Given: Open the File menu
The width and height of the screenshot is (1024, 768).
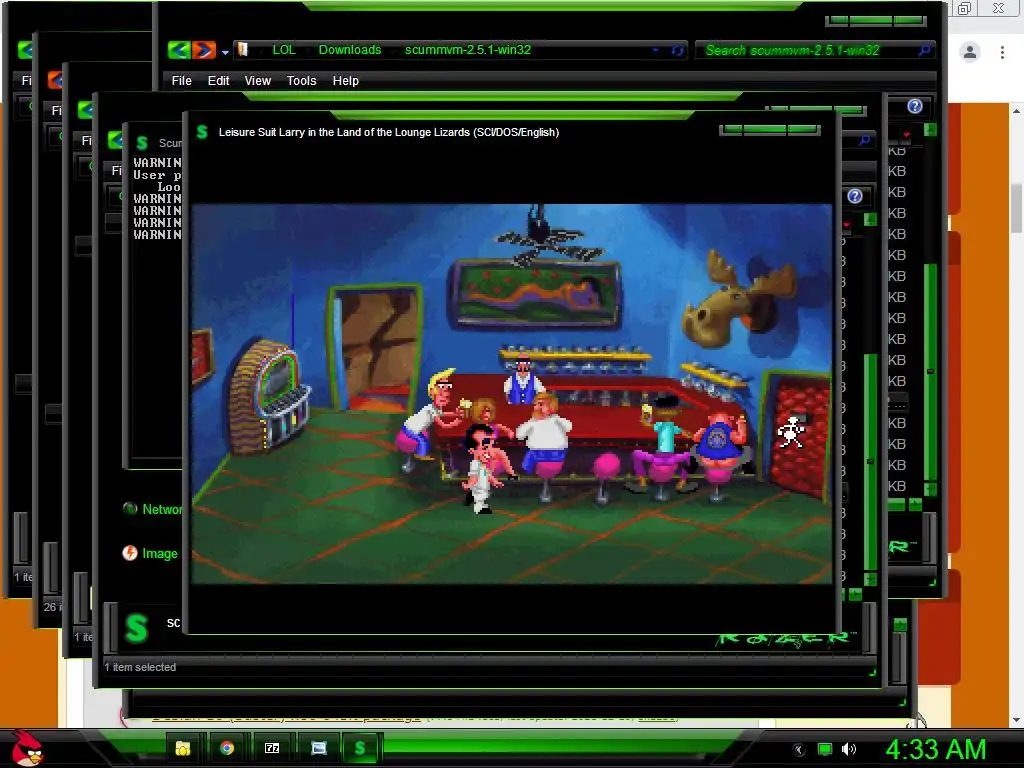Looking at the screenshot, I should click(182, 80).
